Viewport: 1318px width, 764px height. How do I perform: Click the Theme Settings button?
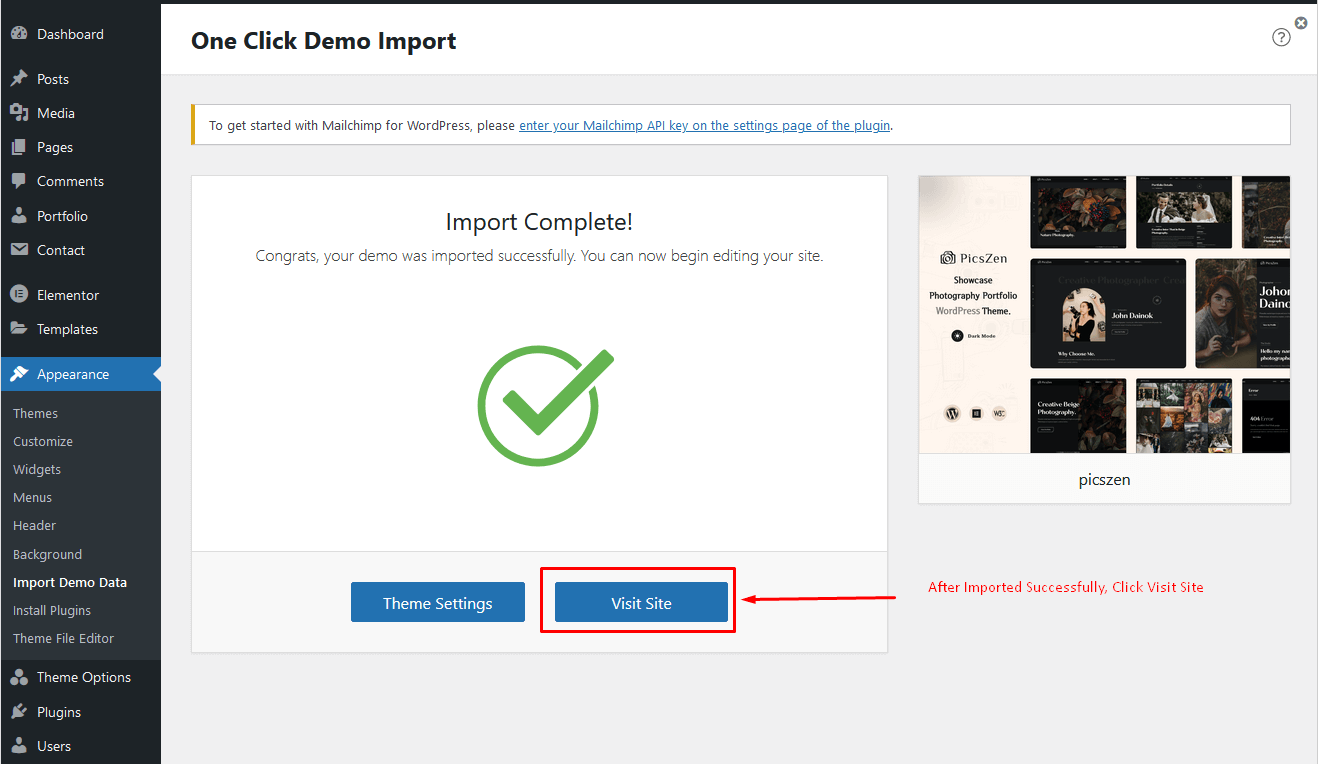point(438,602)
